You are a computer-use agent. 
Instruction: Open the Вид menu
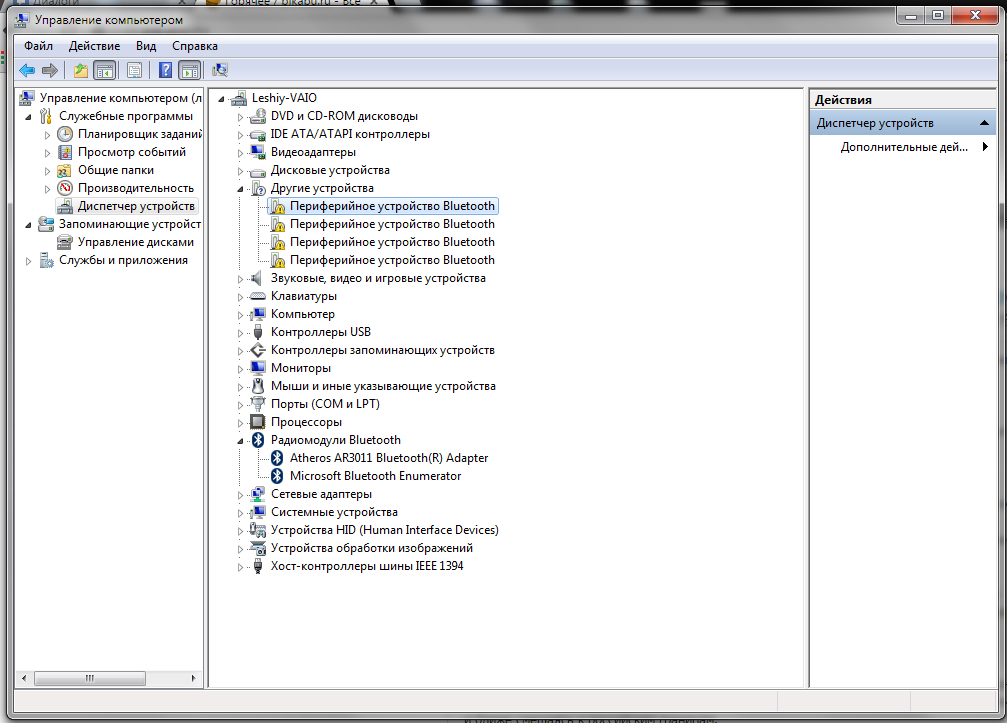tap(146, 46)
